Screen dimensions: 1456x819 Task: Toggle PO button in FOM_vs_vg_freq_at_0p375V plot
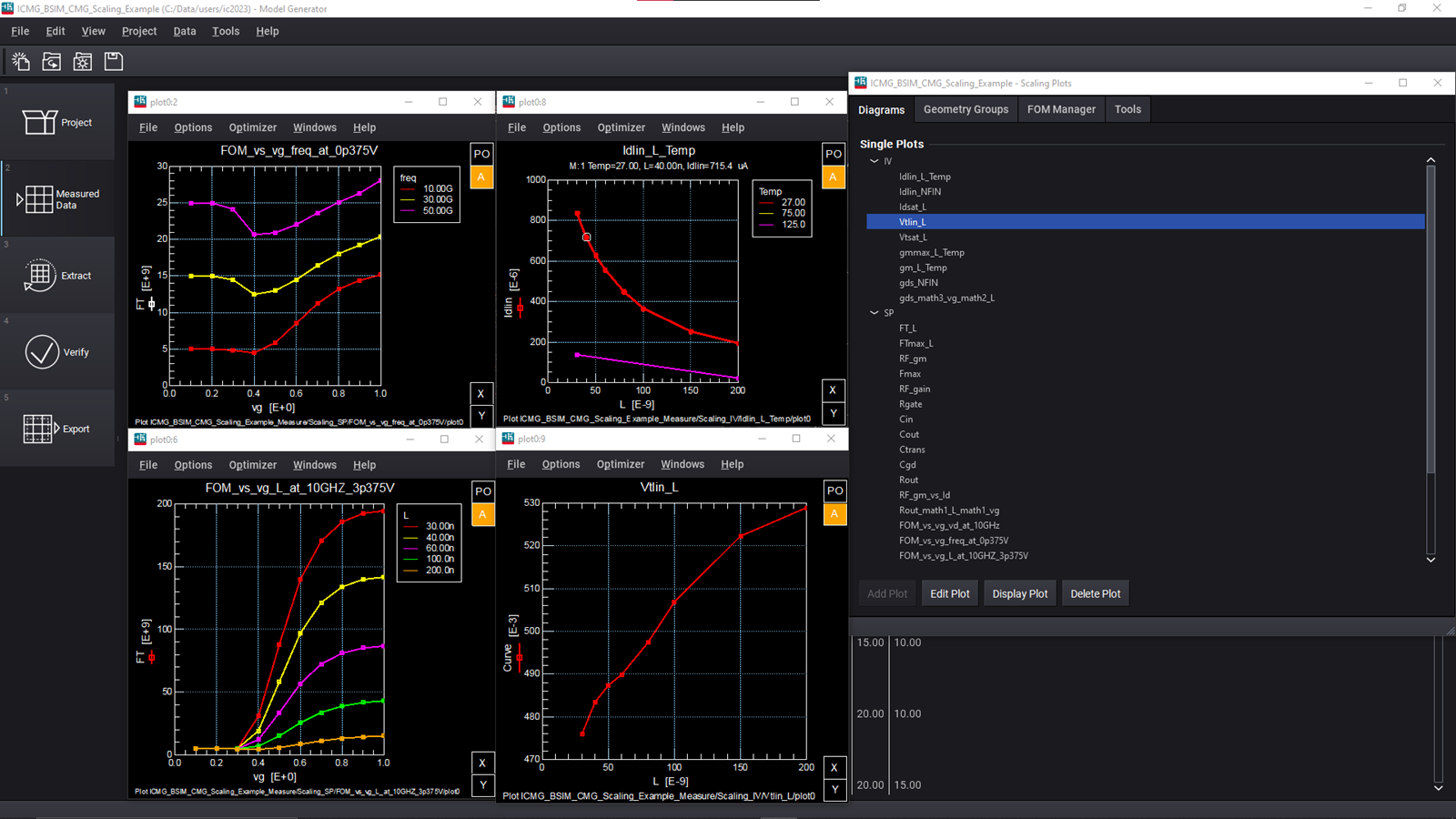481,154
